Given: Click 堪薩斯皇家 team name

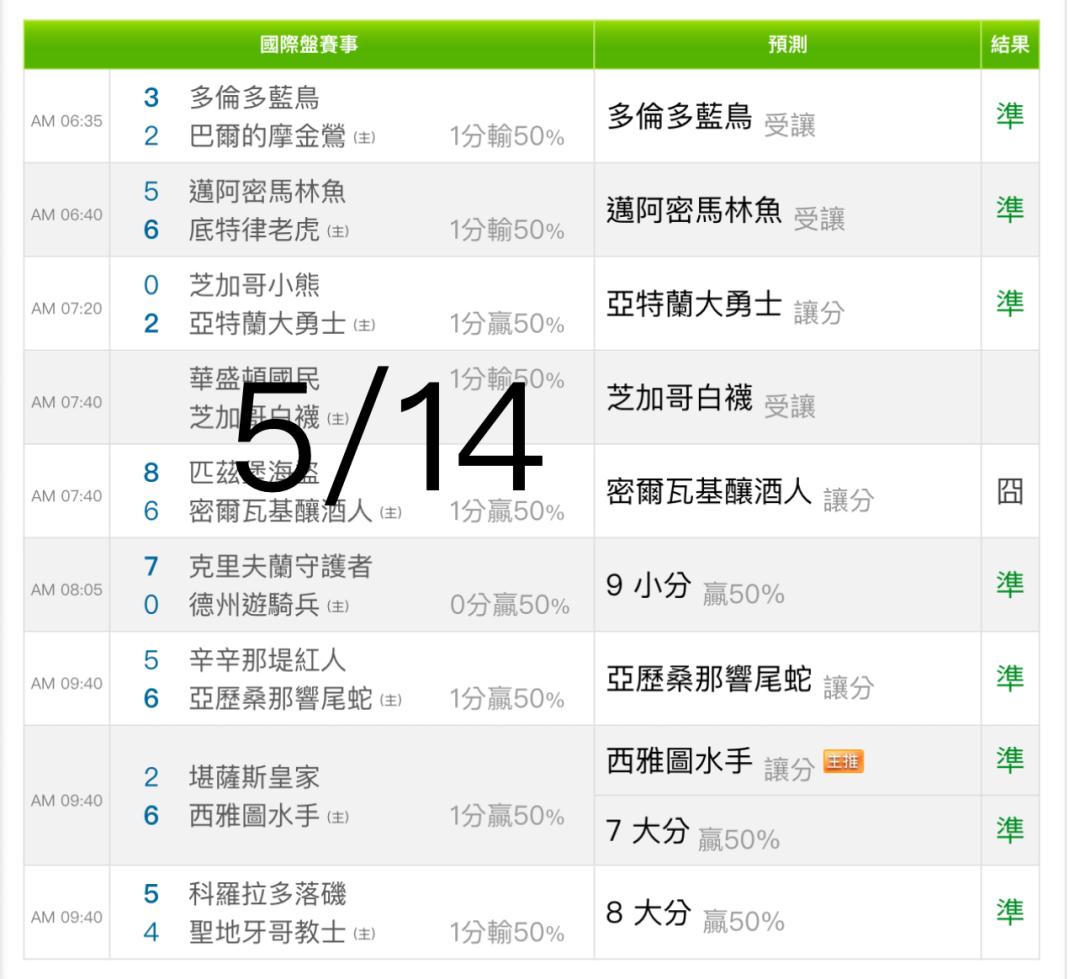Looking at the screenshot, I should 254,777.
